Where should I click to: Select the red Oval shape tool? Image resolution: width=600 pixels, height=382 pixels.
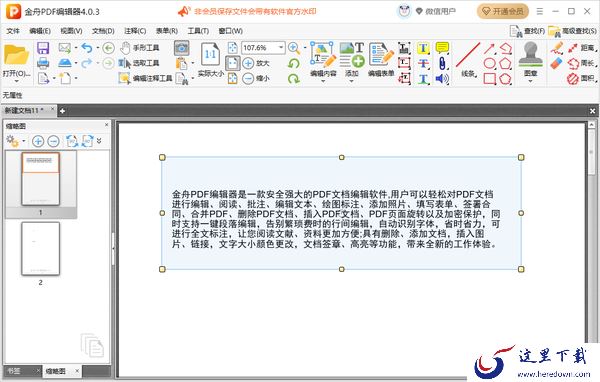click(490, 64)
